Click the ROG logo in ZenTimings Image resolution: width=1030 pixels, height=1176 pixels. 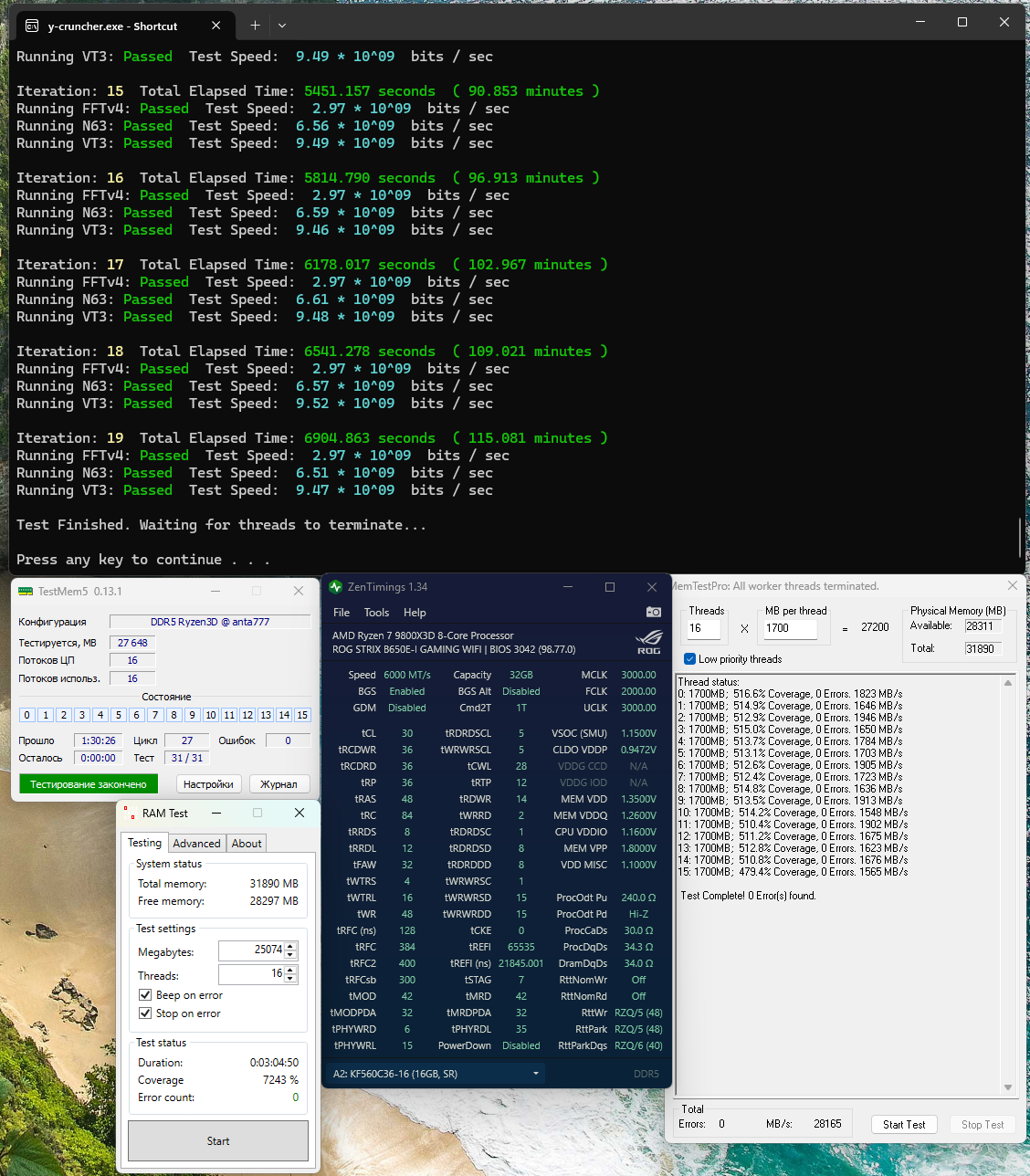click(x=648, y=642)
